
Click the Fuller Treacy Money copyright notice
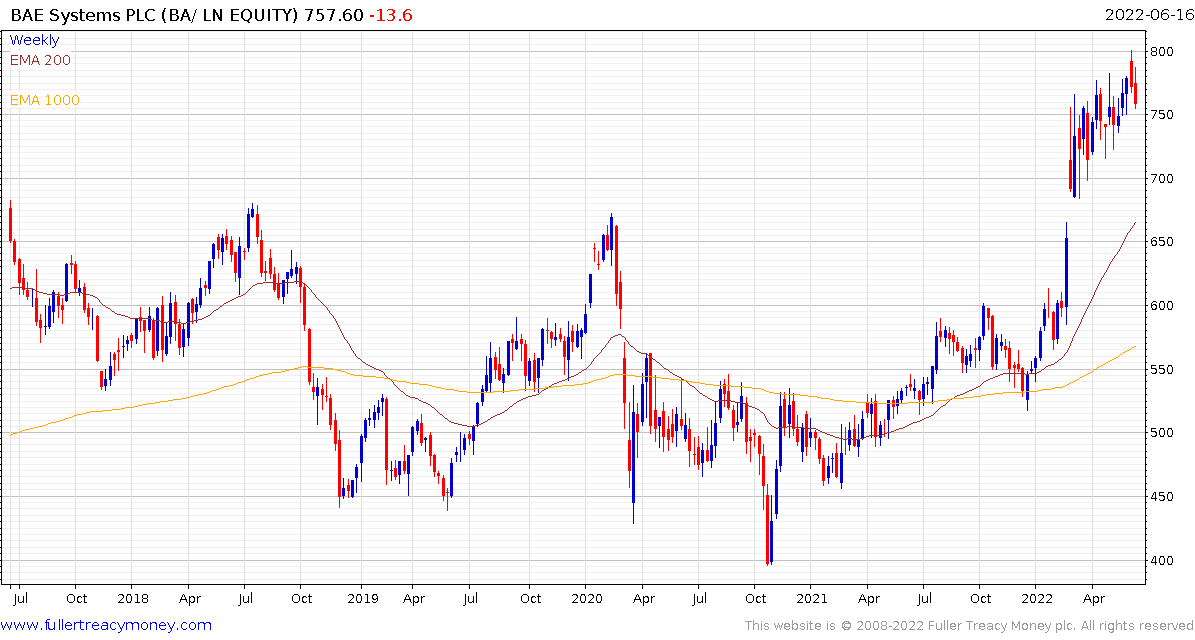pos(969,626)
